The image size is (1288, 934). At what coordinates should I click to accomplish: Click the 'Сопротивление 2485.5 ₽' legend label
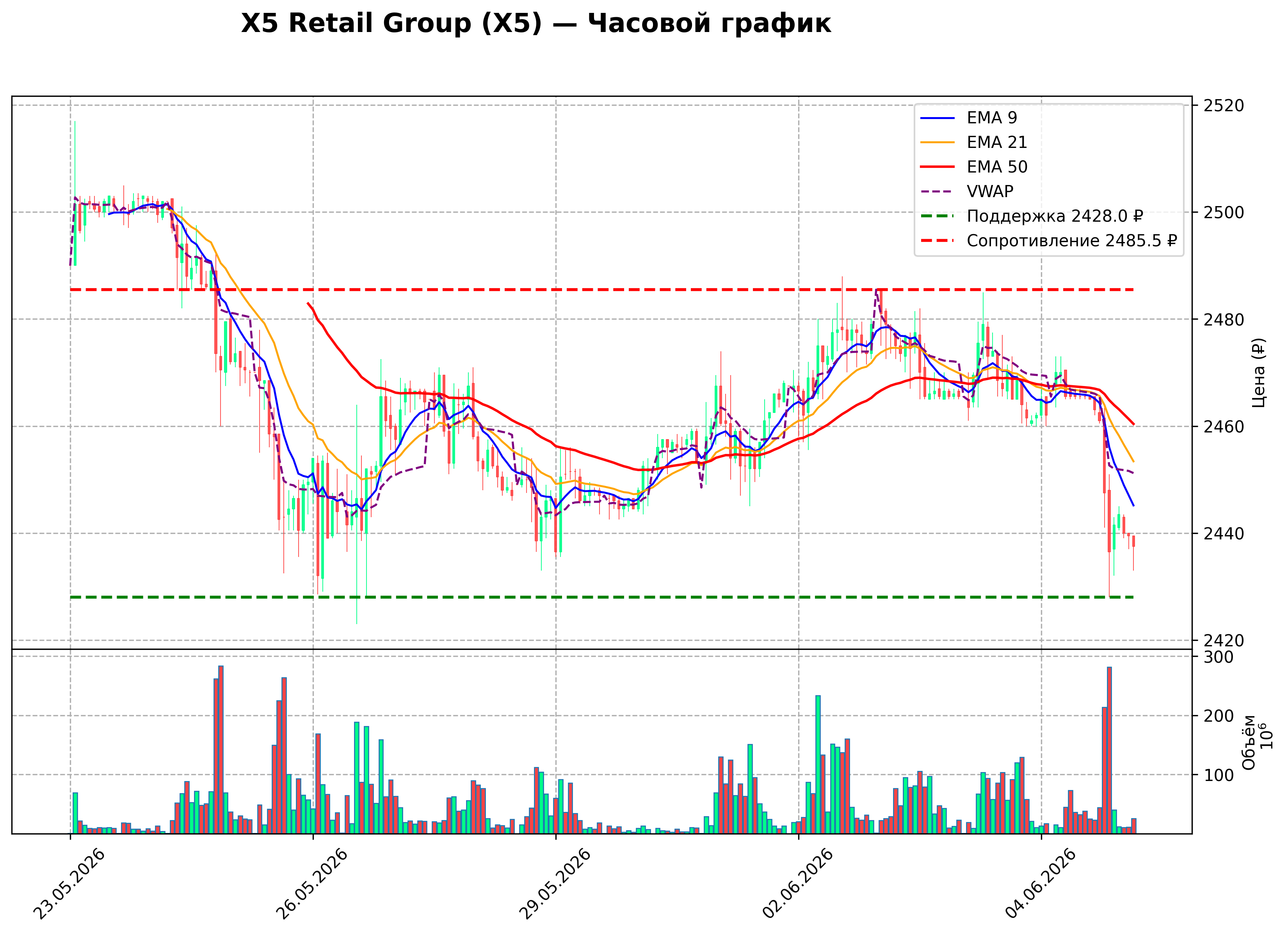[1072, 241]
